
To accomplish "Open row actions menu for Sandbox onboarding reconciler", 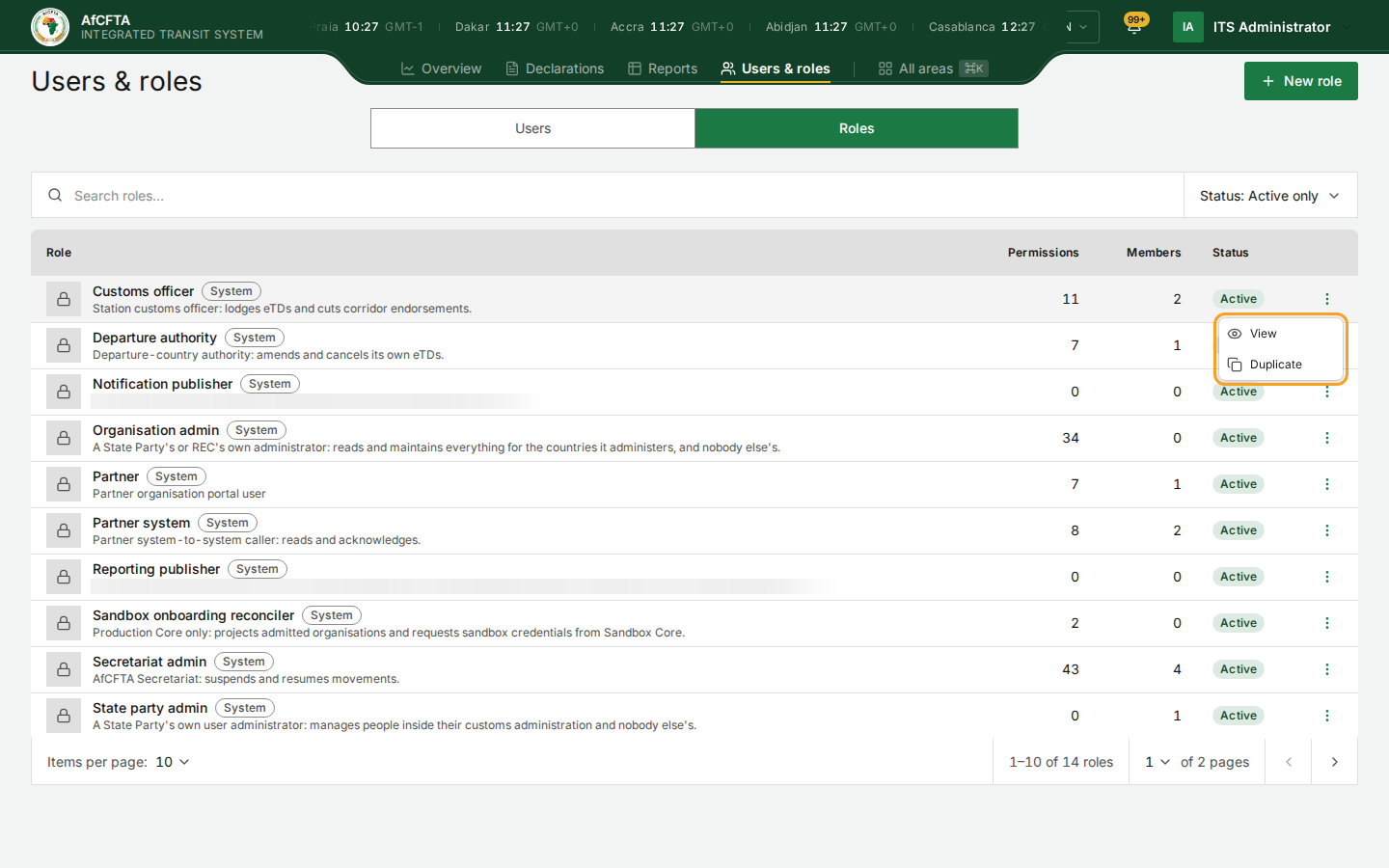I will click(1327, 623).
